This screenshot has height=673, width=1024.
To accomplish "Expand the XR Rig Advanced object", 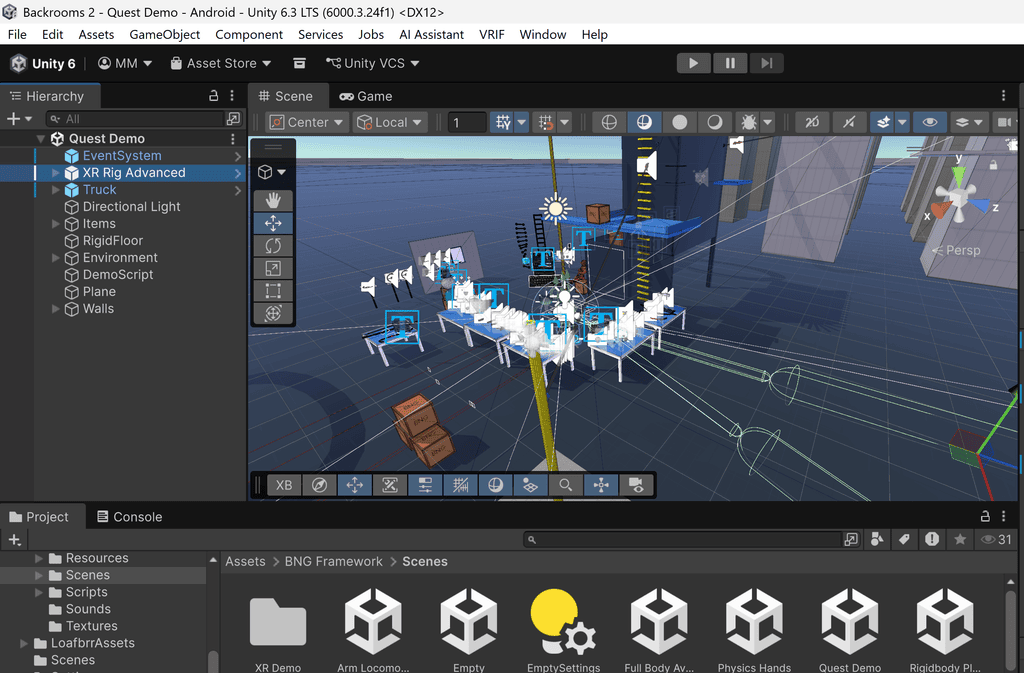I will tap(56, 172).
